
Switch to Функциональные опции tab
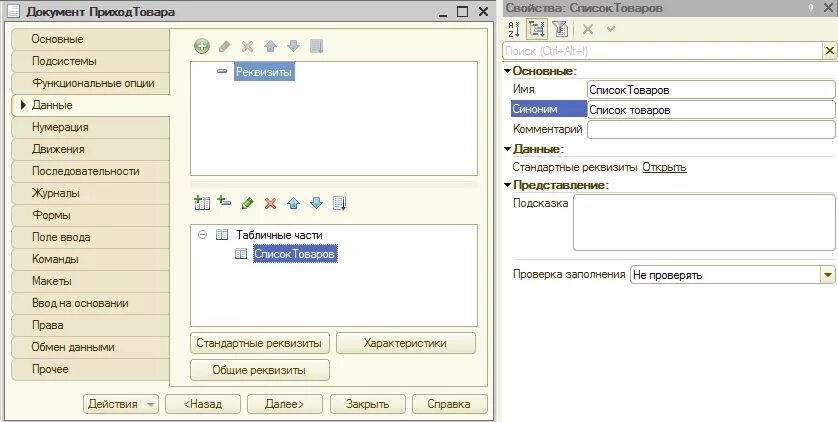pos(90,83)
